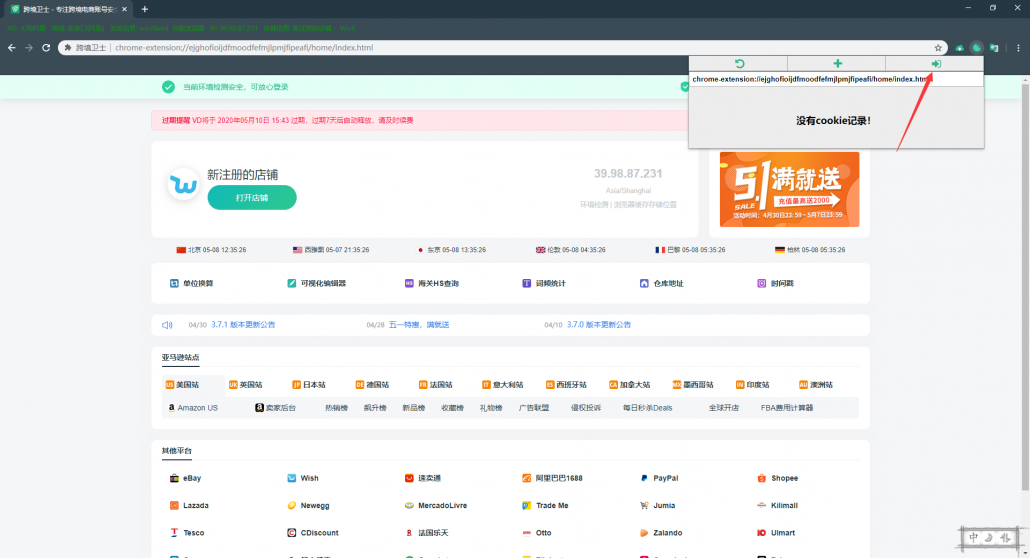
Task: Open the 仓库地址 tool
Action: (661, 283)
